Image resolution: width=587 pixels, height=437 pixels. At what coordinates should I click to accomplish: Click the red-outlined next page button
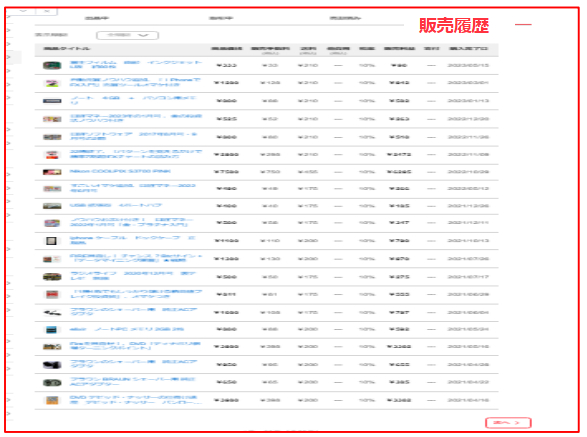coord(508,423)
